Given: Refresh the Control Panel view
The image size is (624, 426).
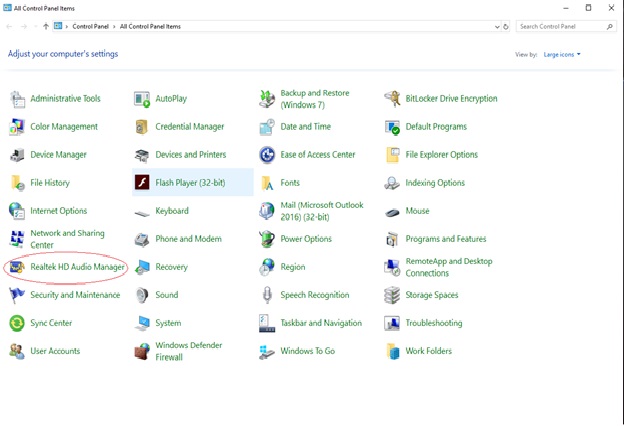Looking at the screenshot, I should [506, 27].
